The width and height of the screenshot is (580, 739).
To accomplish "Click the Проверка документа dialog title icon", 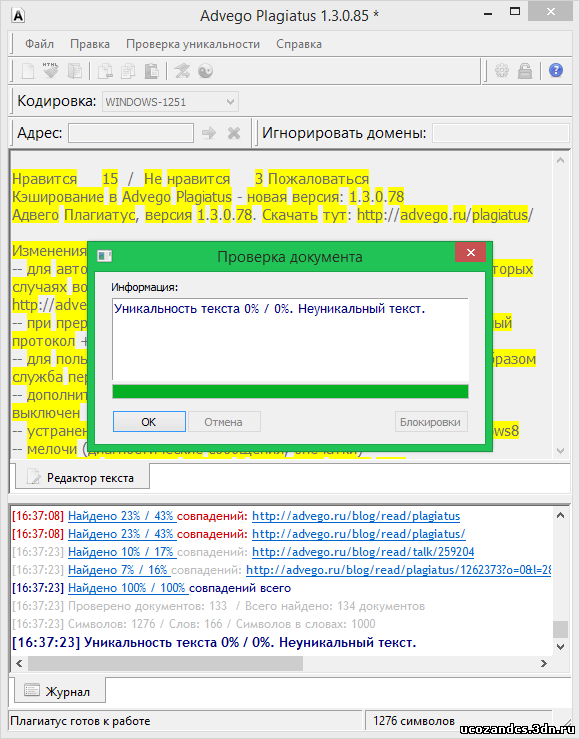I will [x=104, y=256].
